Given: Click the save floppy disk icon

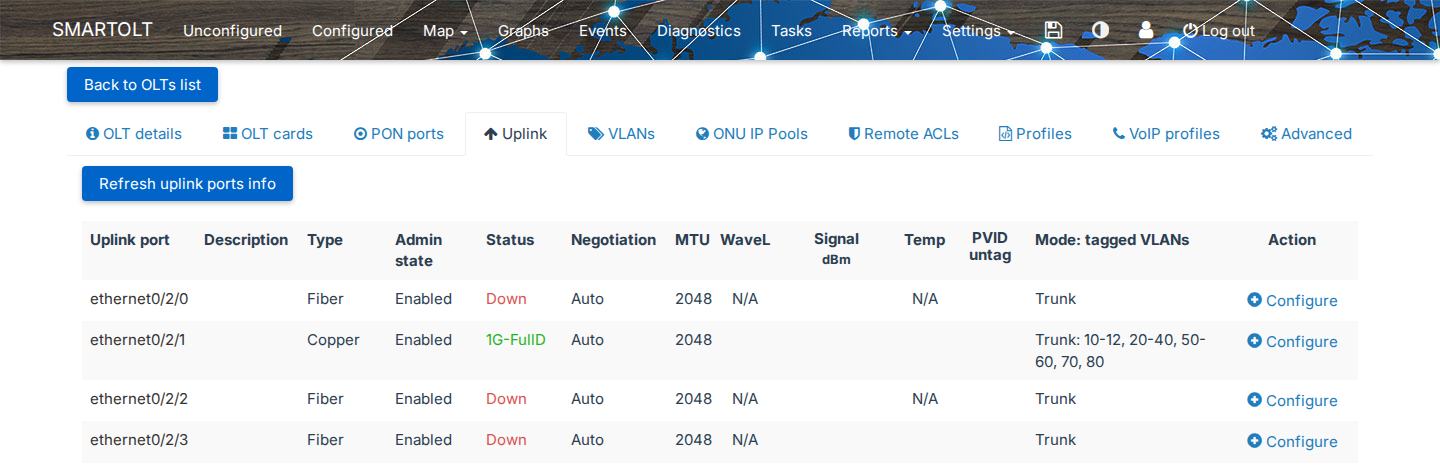Looking at the screenshot, I should 1053,30.
